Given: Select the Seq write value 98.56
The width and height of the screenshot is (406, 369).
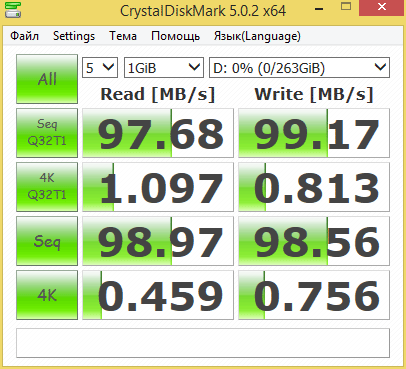Looking at the screenshot, I should (314, 241).
